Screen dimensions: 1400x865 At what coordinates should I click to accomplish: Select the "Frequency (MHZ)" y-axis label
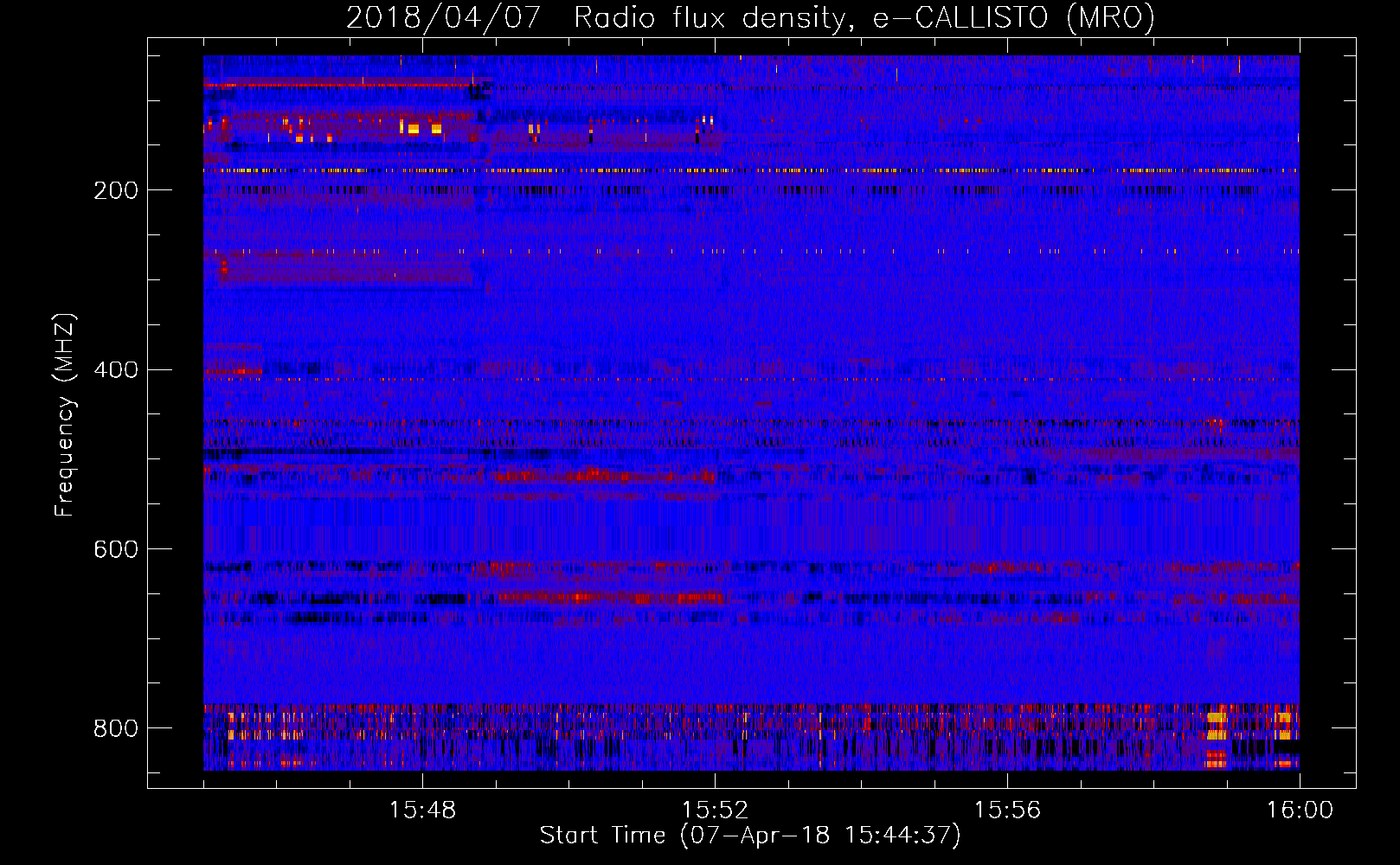[x=65, y=414]
